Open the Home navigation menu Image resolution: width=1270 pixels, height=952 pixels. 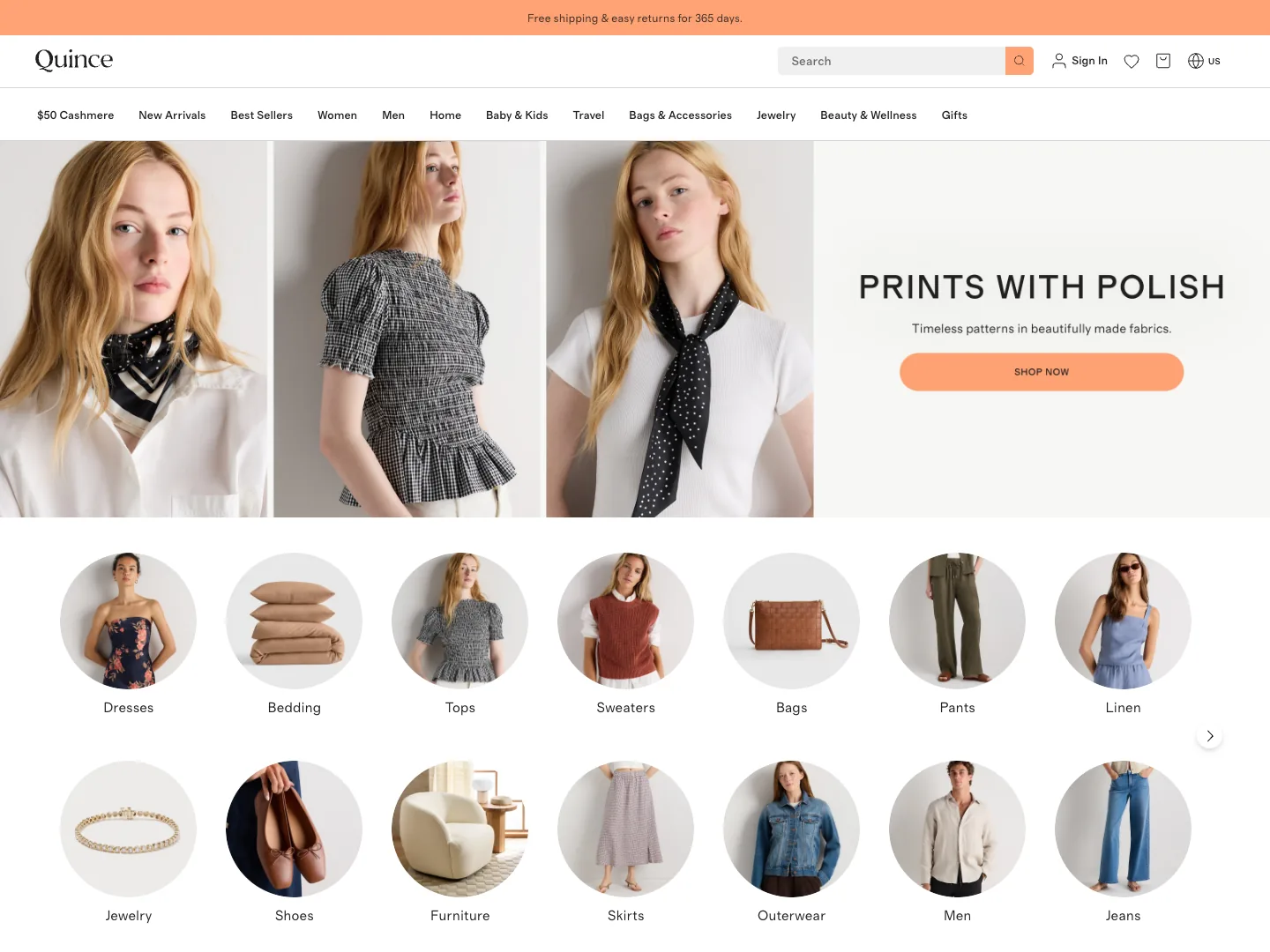coord(445,115)
